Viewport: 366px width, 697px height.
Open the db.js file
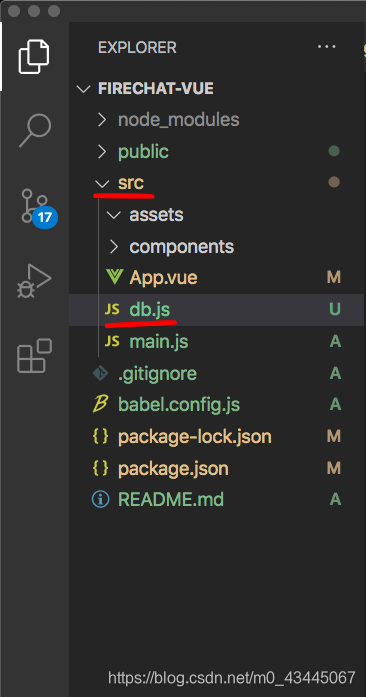(216, 309)
